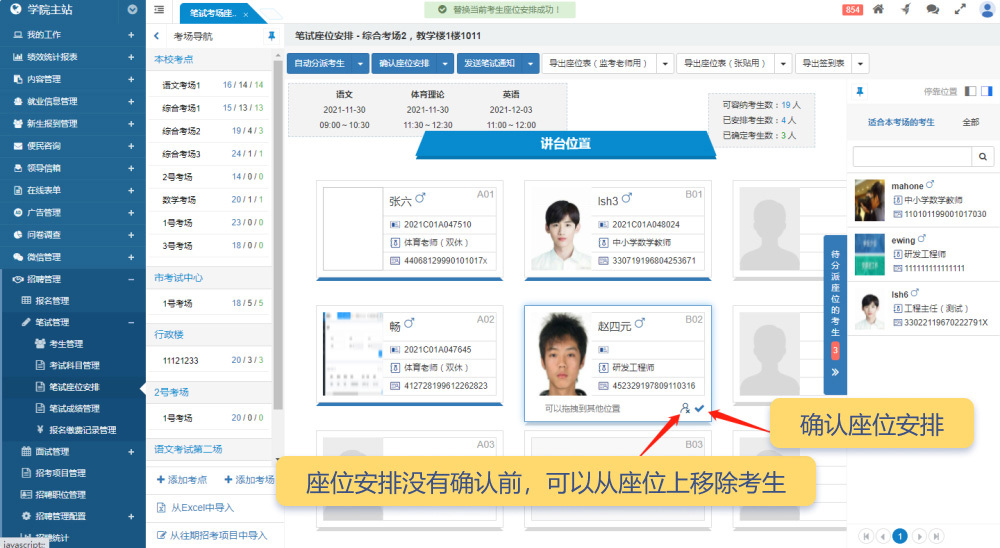Open 自动分派考生 dropdown arrow
This screenshot has height=548, width=1000.
click(360, 64)
